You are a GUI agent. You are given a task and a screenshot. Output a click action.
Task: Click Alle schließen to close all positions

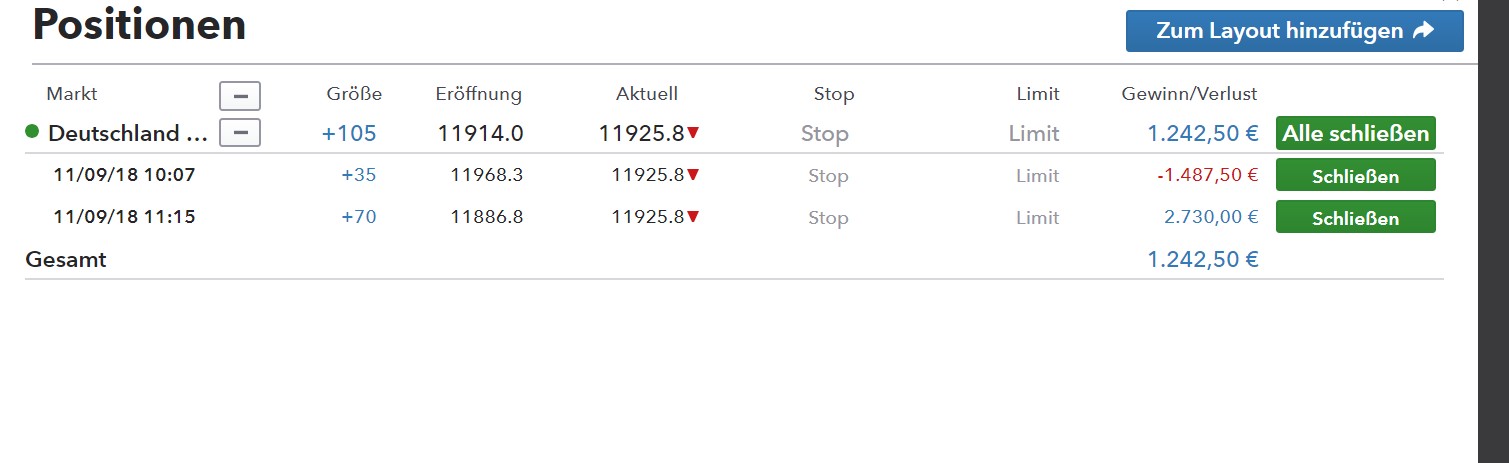(1355, 133)
